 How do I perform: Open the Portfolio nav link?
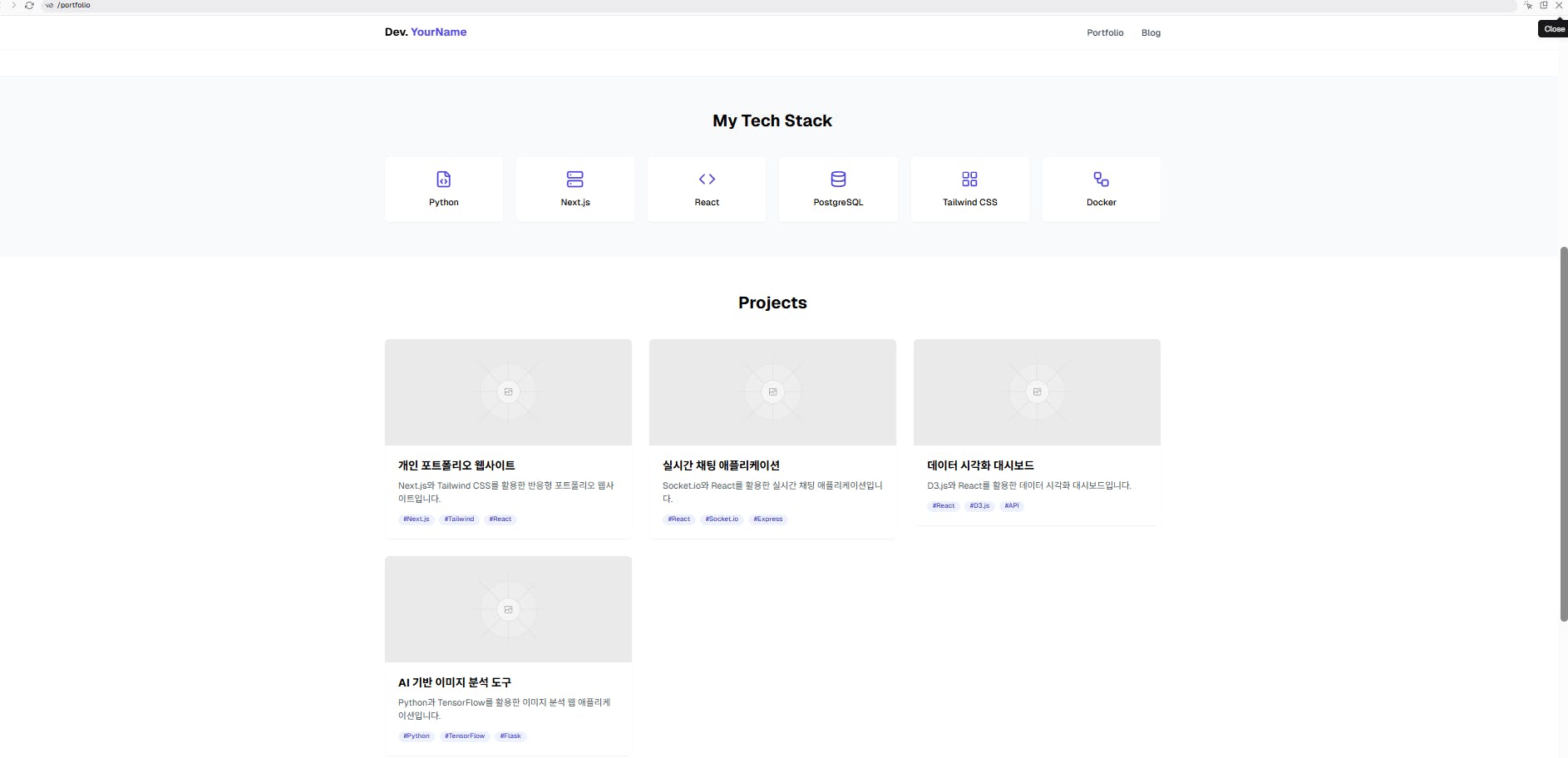pos(1105,32)
